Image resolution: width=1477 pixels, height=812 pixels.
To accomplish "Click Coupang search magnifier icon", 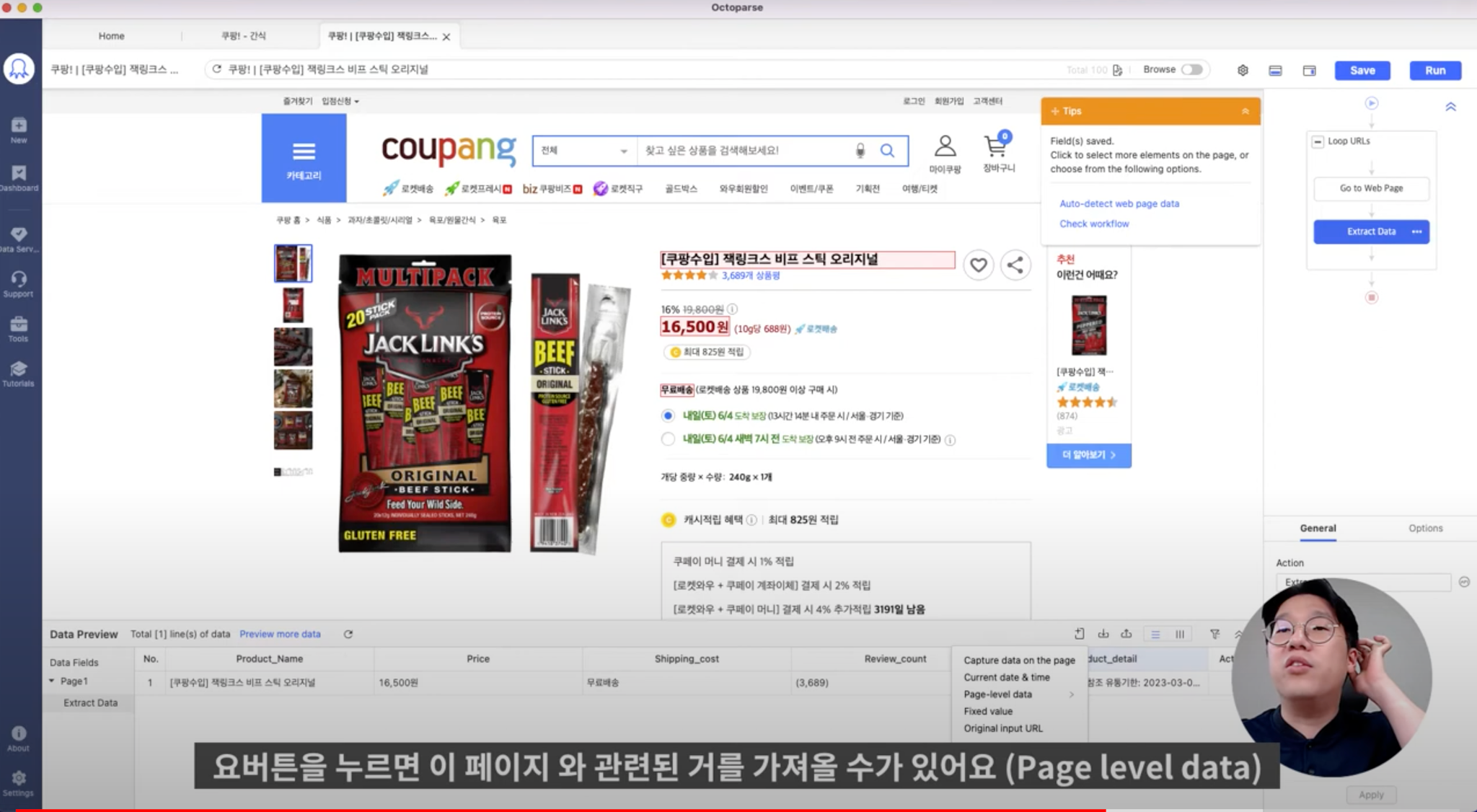I will point(887,150).
